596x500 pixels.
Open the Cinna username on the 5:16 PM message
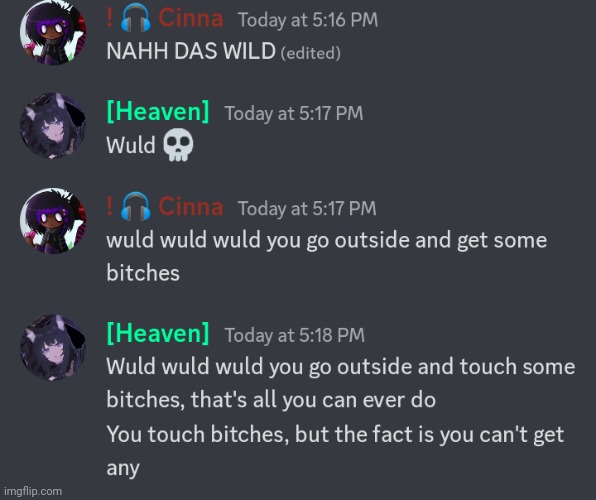[x=190, y=18]
